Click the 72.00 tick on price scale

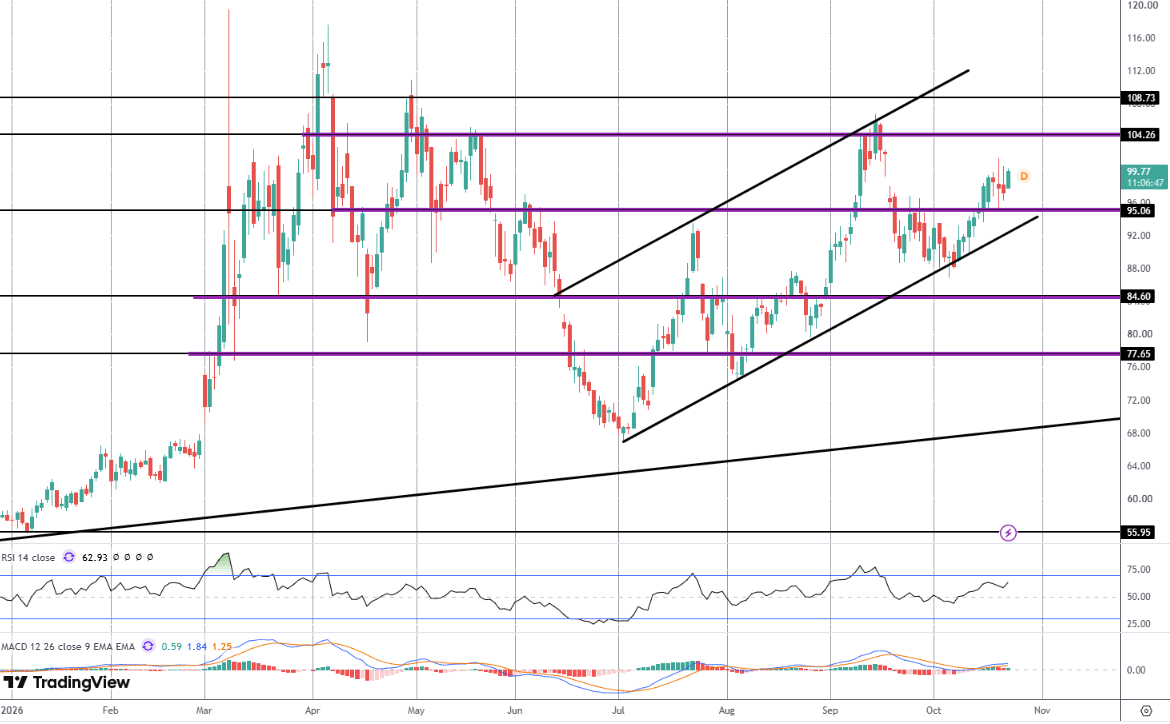1140,401
